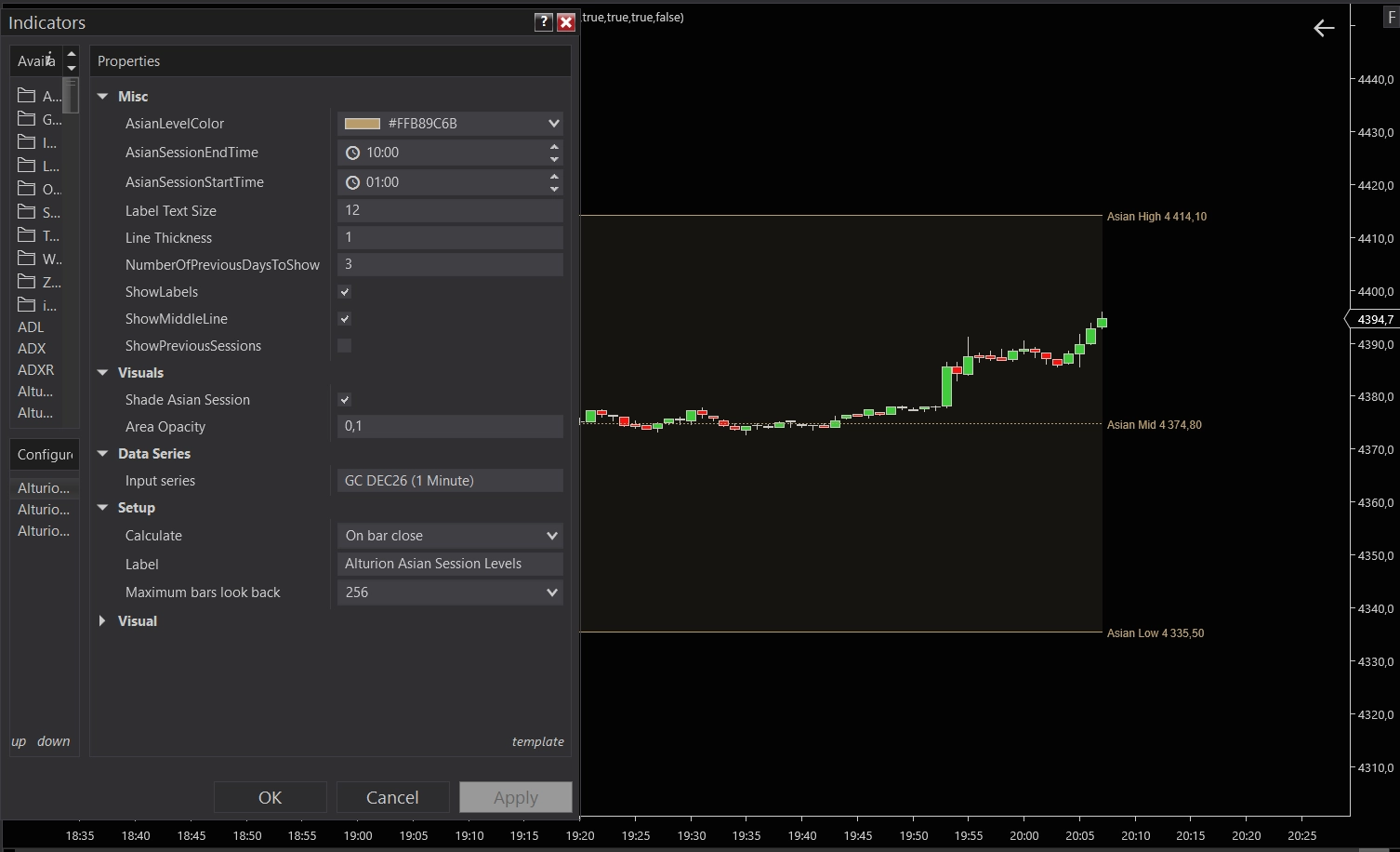
Task: Click the Apply button
Action: pos(516,797)
